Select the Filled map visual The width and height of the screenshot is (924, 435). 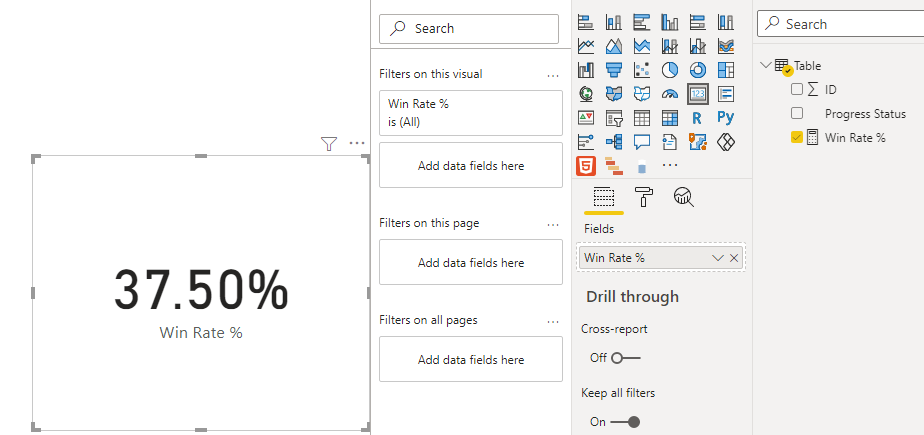pos(613,94)
